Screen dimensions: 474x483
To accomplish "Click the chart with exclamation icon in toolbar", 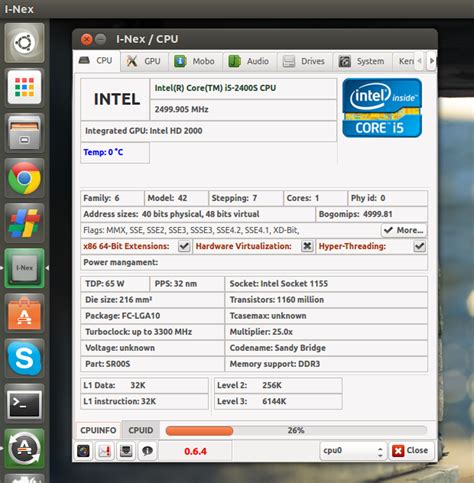I will point(105,451).
